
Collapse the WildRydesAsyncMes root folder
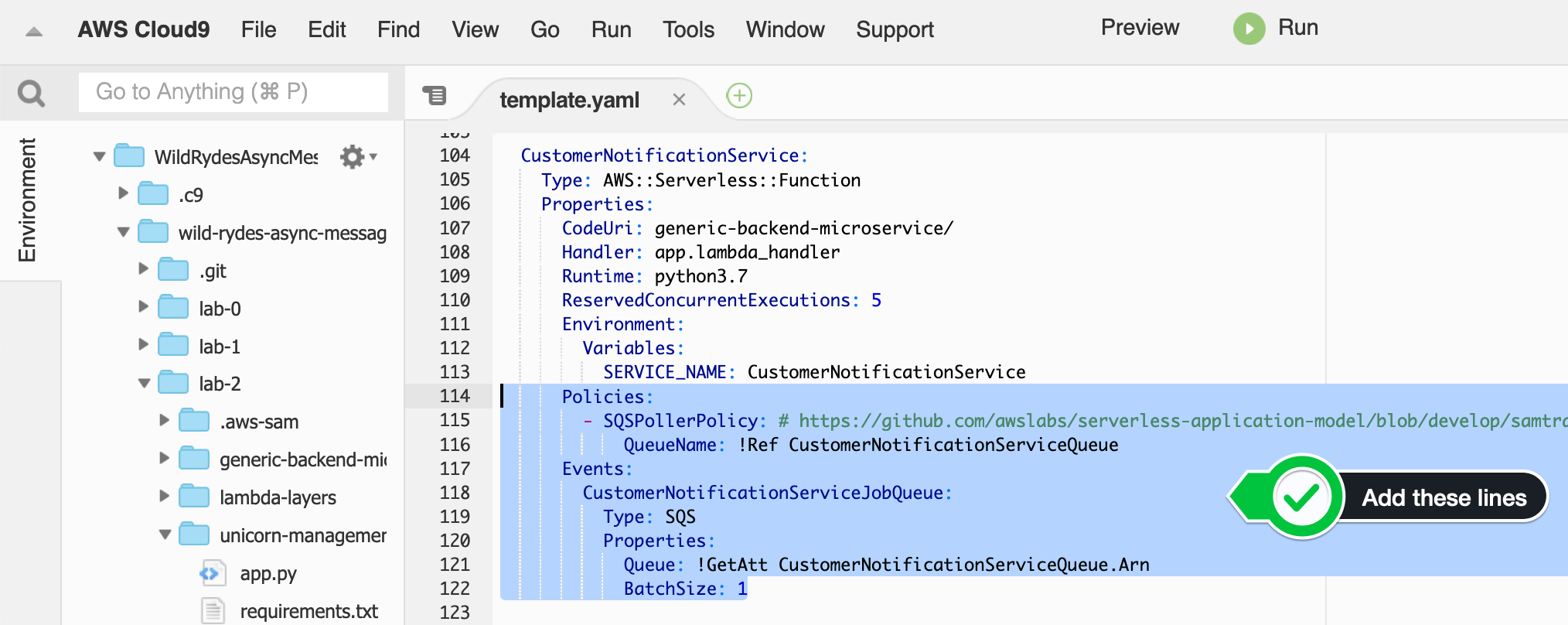pyautogui.click(x=99, y=156)
